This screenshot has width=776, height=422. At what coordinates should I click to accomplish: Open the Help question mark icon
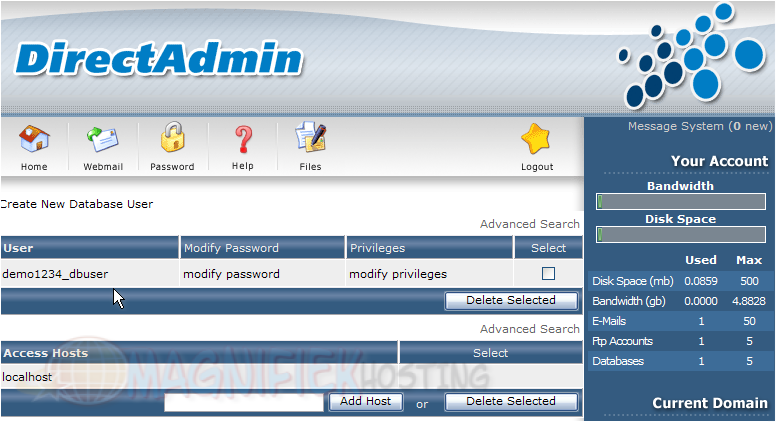click(x=242, y=139)
